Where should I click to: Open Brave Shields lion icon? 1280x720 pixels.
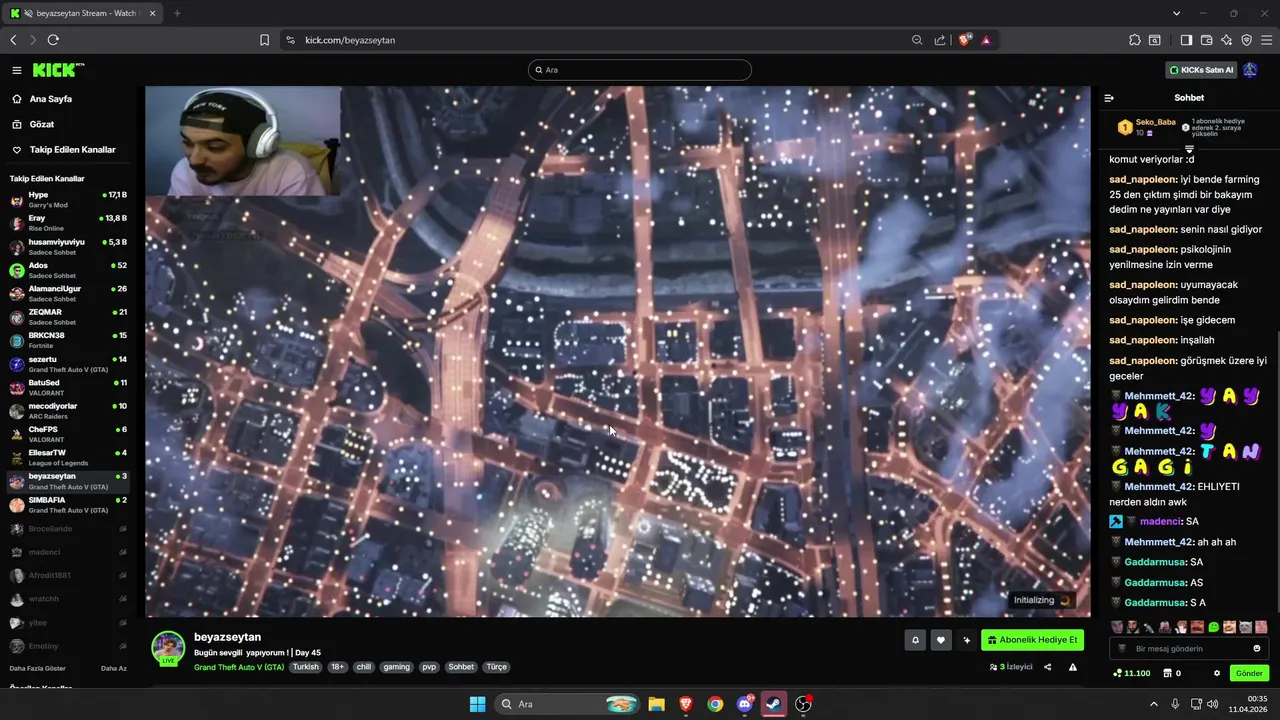(x=965, y=40)
